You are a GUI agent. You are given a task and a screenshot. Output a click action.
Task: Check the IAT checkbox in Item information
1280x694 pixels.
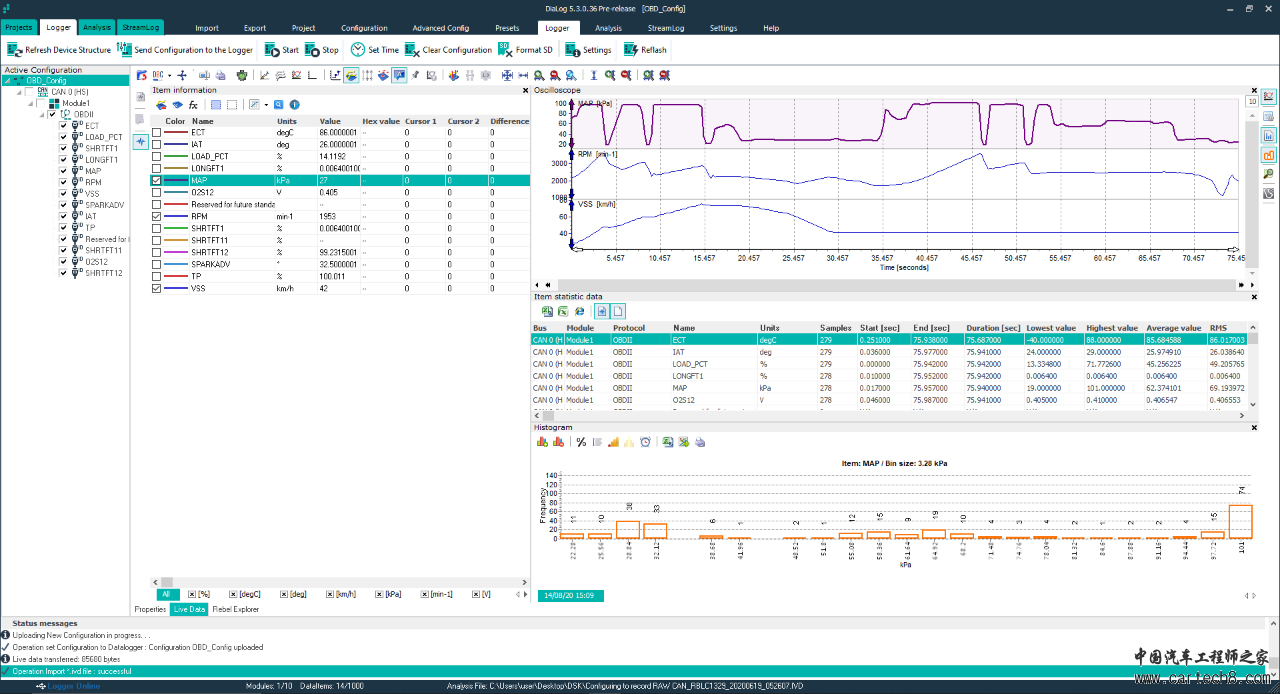(156, 144)
